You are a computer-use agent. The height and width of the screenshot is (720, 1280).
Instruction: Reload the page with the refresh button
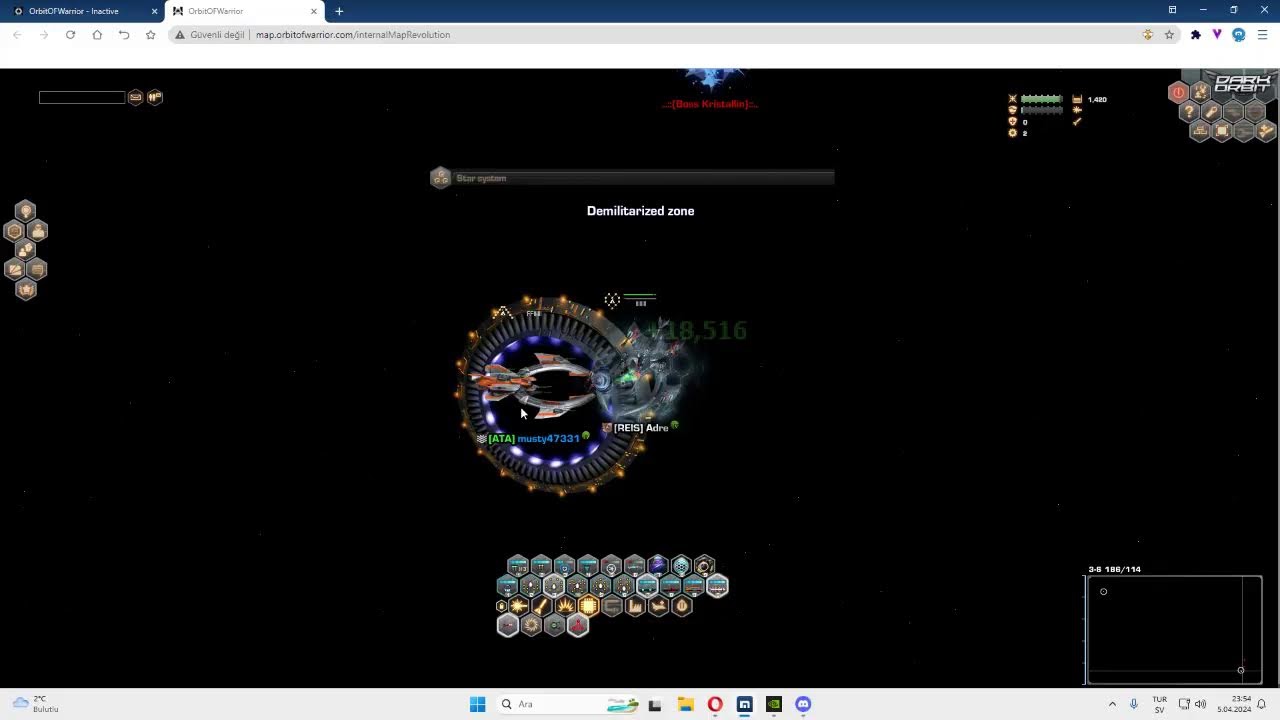tap(70, 34)
